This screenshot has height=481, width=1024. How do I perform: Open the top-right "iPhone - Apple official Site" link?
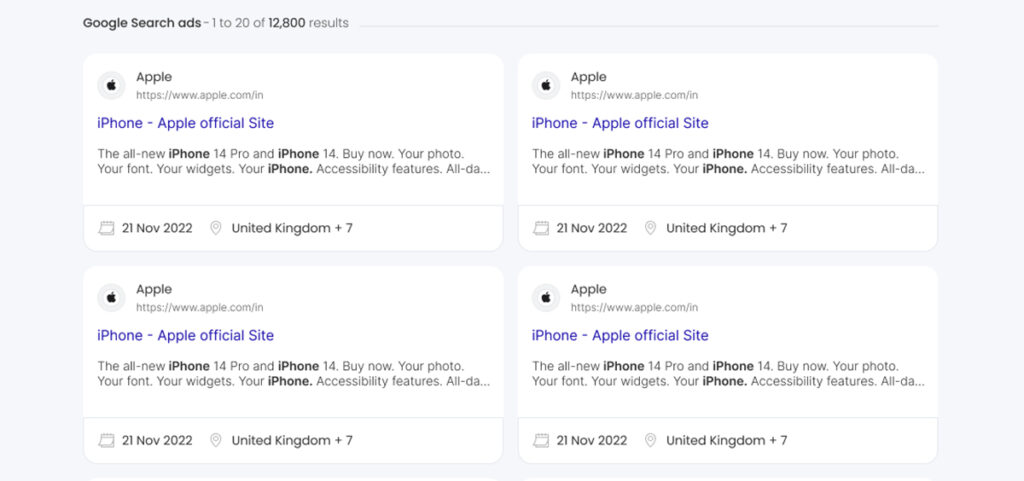pyautogui.click(x=620, y=123)
